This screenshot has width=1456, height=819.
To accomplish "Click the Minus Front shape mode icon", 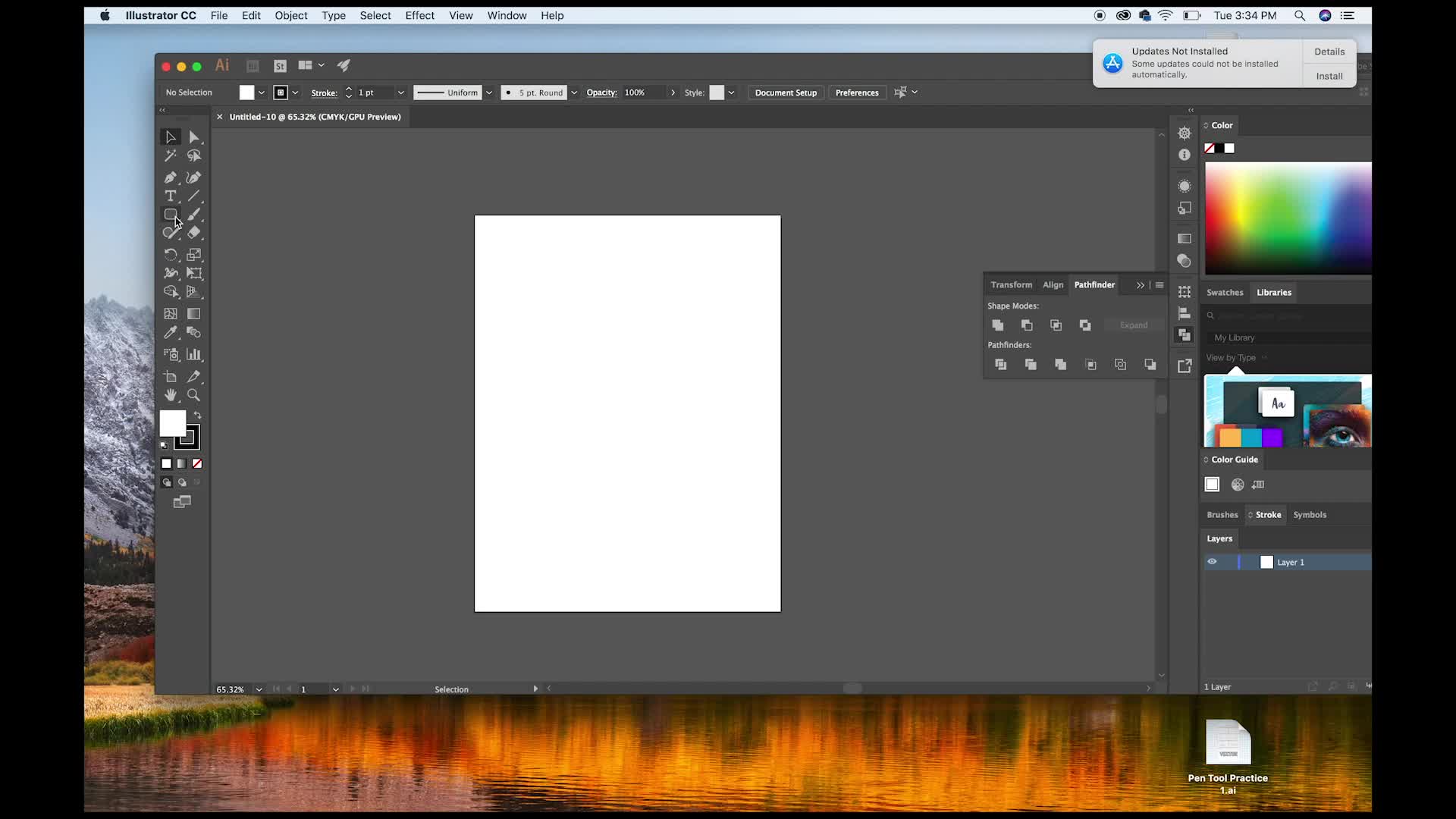I will tap(1027, 325).
